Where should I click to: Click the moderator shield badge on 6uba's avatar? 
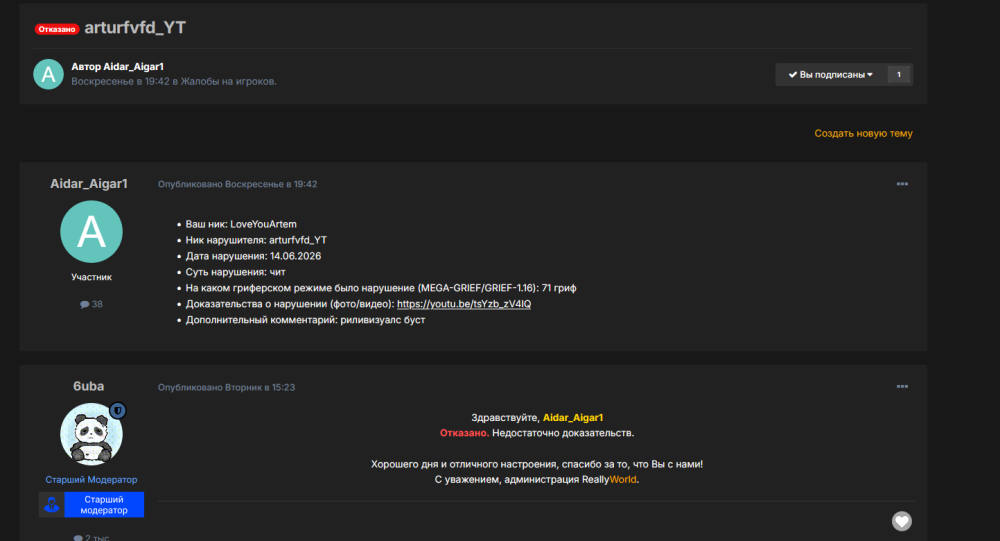click(117, 411)
